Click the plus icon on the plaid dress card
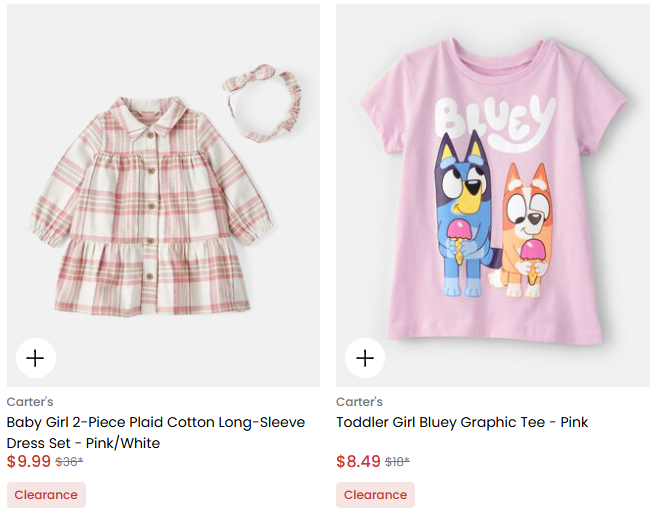 tap(36, 358)
